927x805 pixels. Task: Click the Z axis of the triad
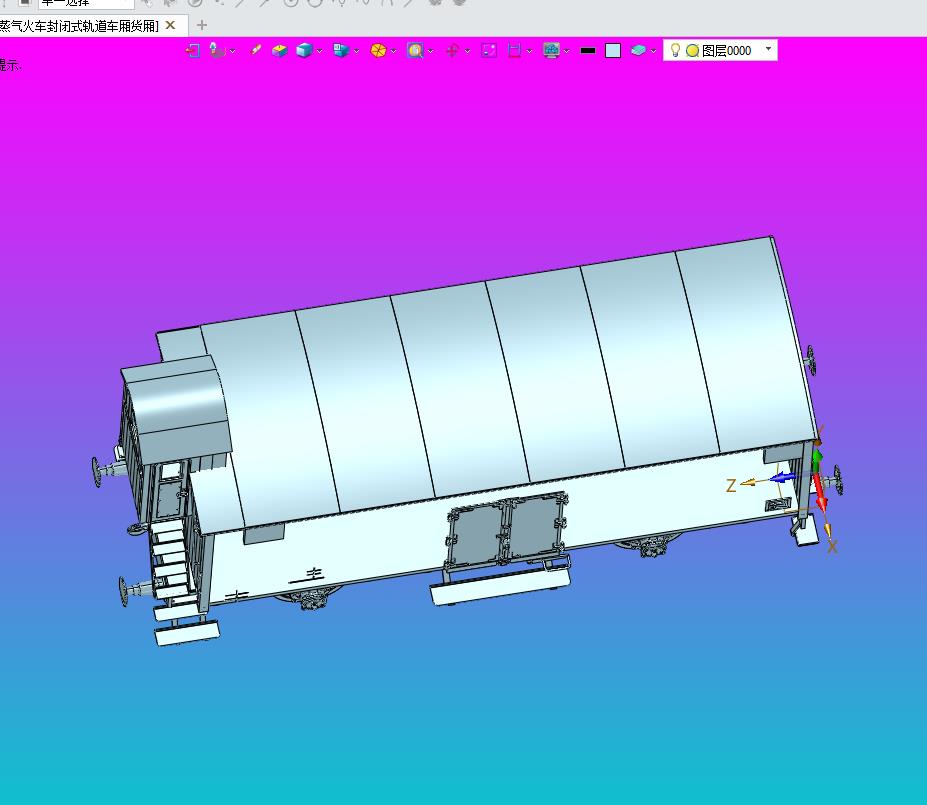(731, 485)
